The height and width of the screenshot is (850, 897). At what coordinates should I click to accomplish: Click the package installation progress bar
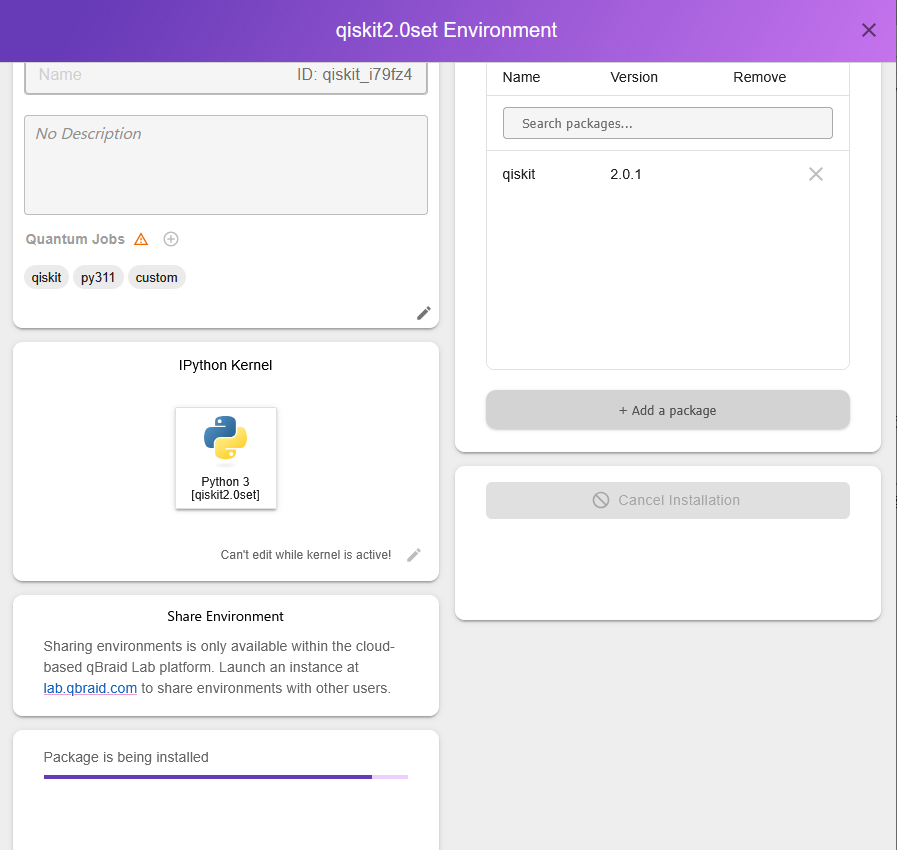(x=226, y=777)
